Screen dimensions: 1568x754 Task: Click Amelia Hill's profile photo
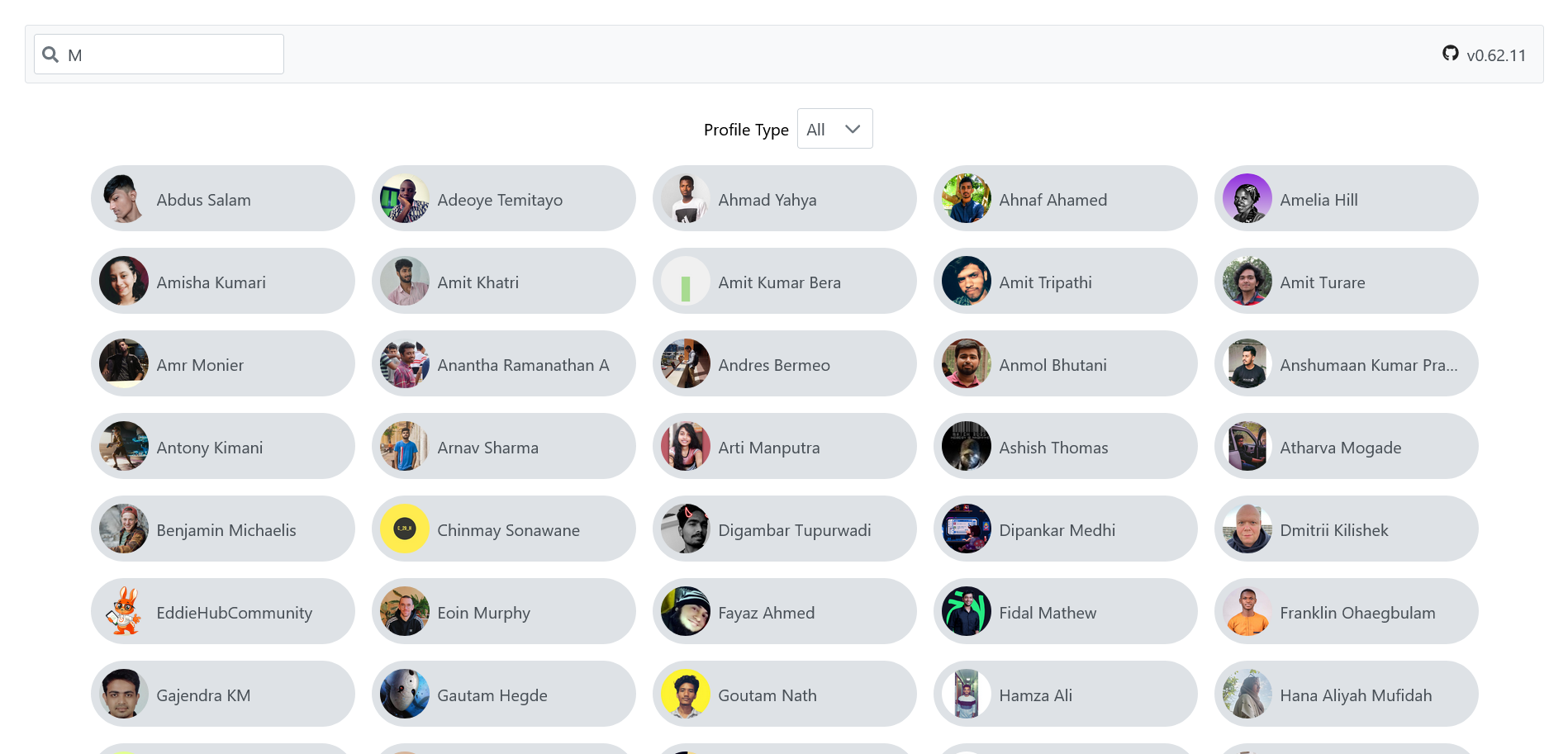[x=1247, y=198]
